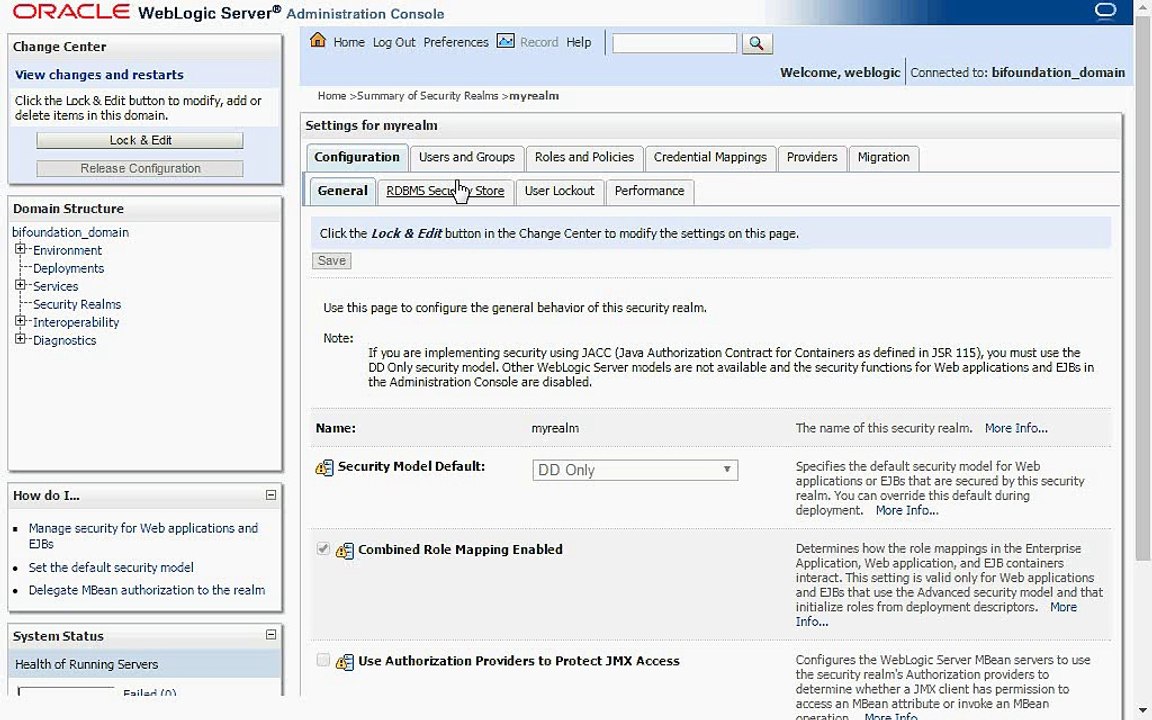Select the General subtab
This screenshot has width=1152, height=720.
(342, 191)
